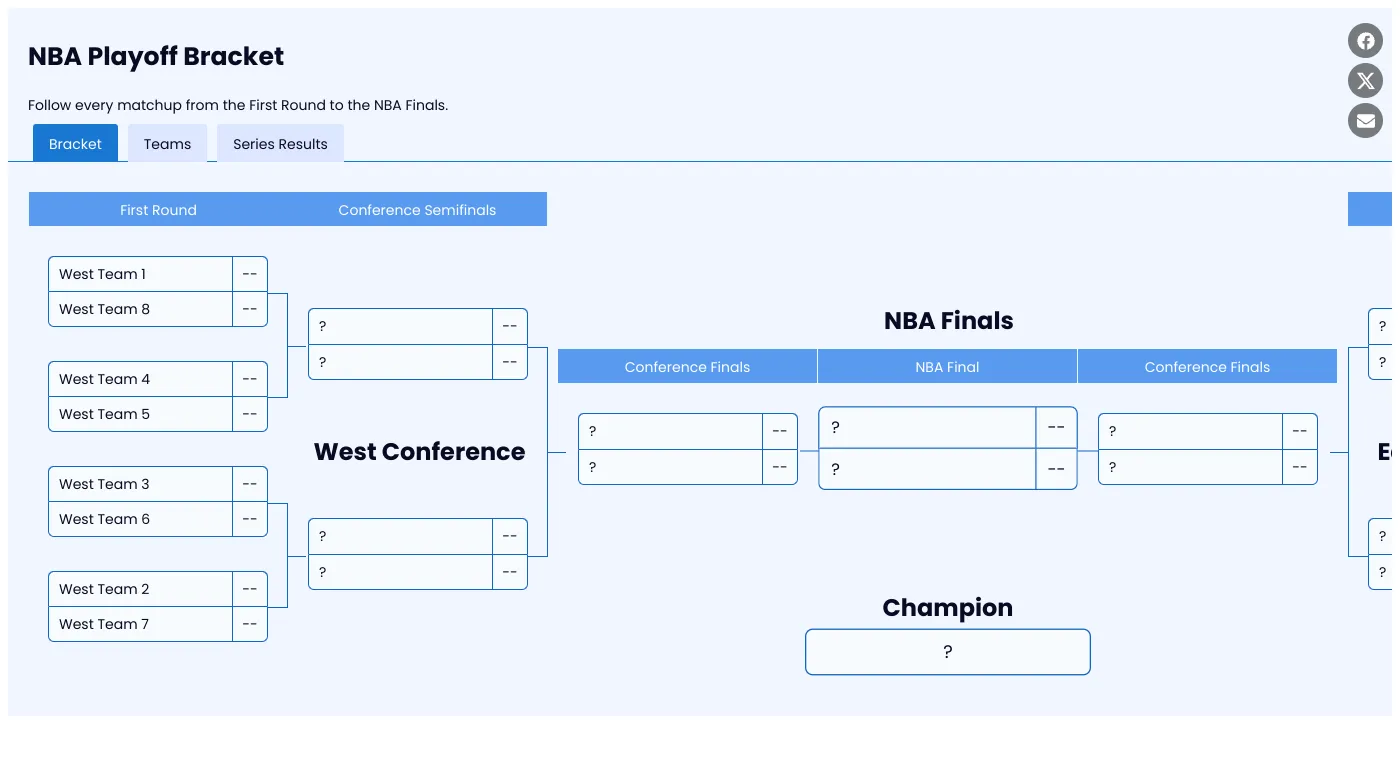Click the Champion result box
The width and height of the screenshot is (1400, 768).
pos(947,652)
